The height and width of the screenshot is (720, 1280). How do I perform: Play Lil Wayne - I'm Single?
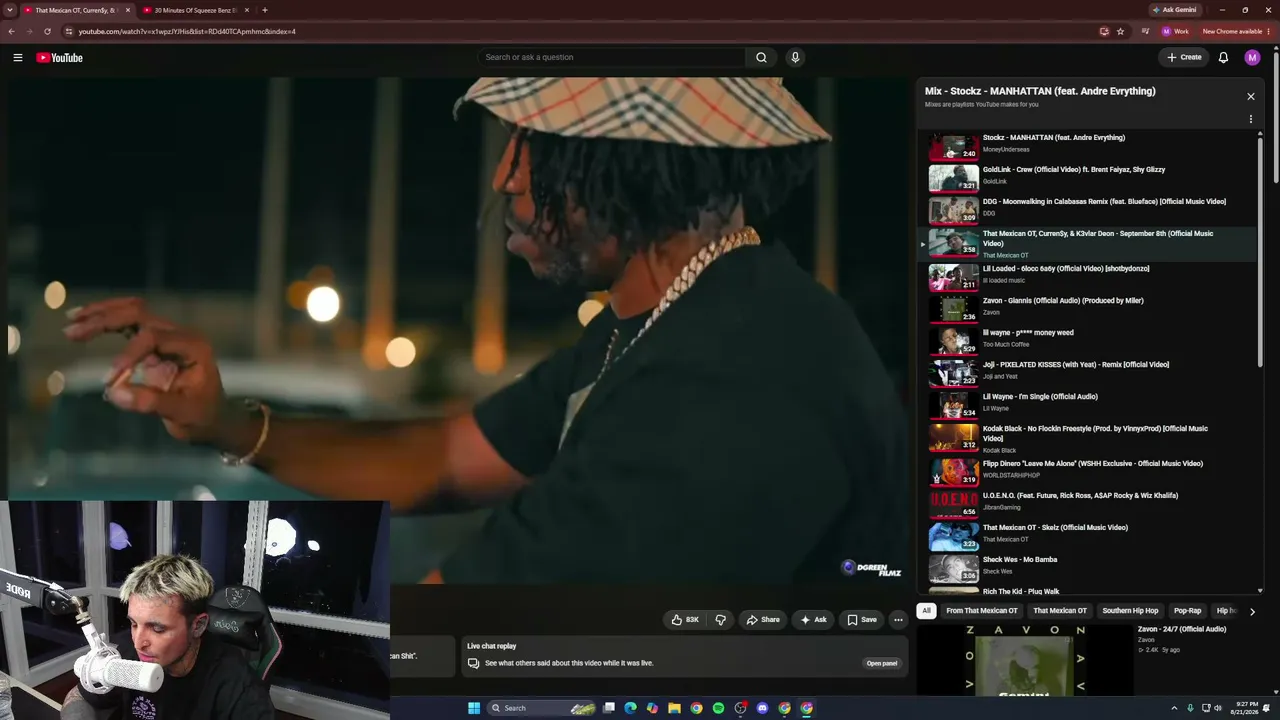coord(1088,404)
